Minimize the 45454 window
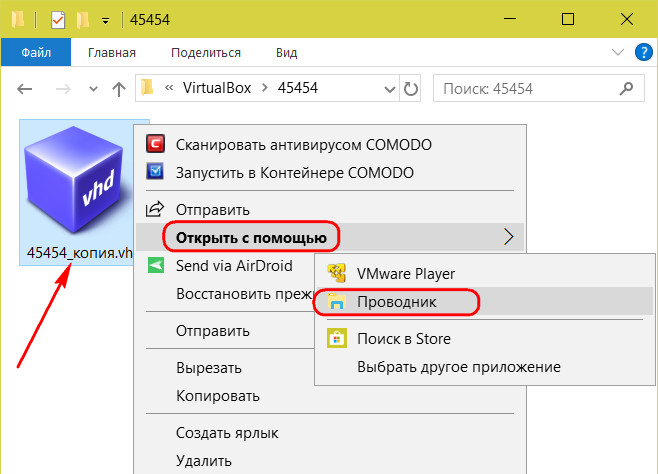Screen dimensions: 658x474 [x=509, y=19]
